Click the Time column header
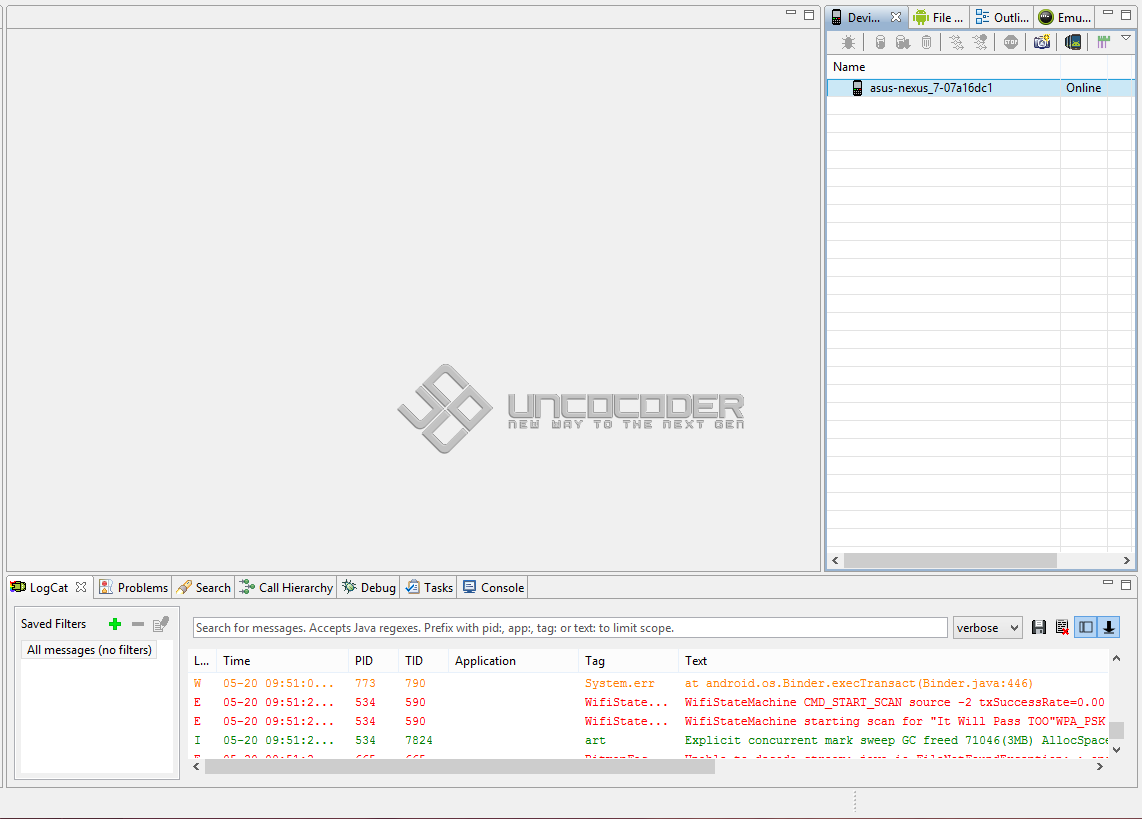The image size is (1142, 819). coord(283,661)
